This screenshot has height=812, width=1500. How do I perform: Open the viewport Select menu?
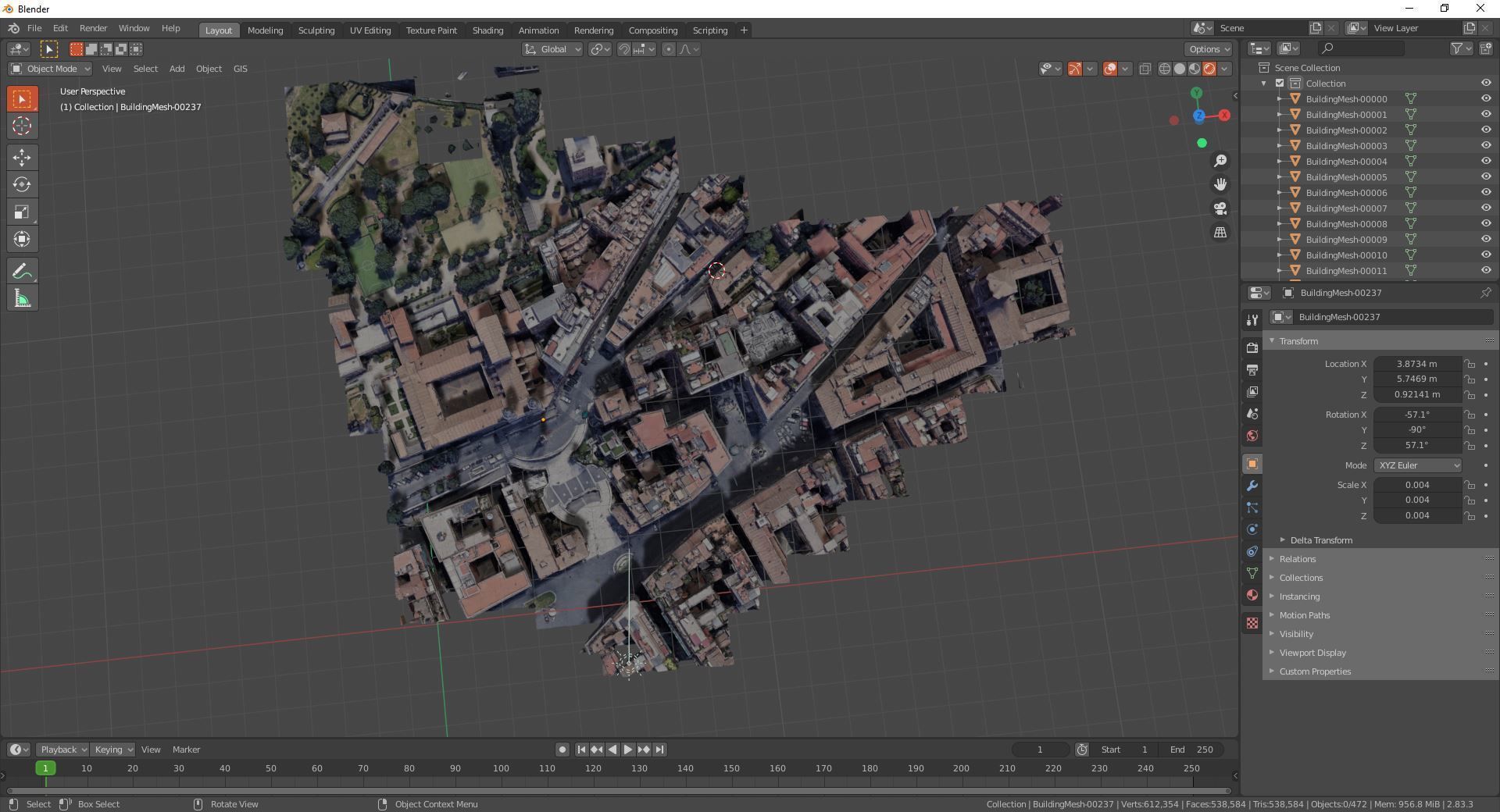coord(145,69)
